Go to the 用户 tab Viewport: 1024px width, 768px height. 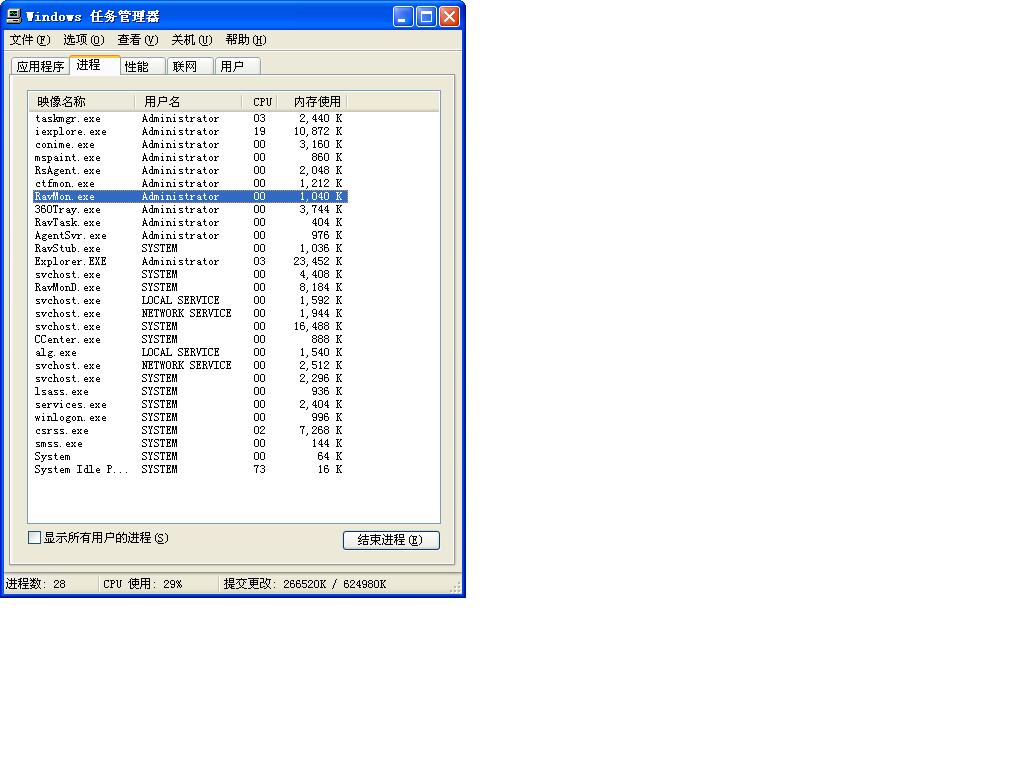pos(238,67)
